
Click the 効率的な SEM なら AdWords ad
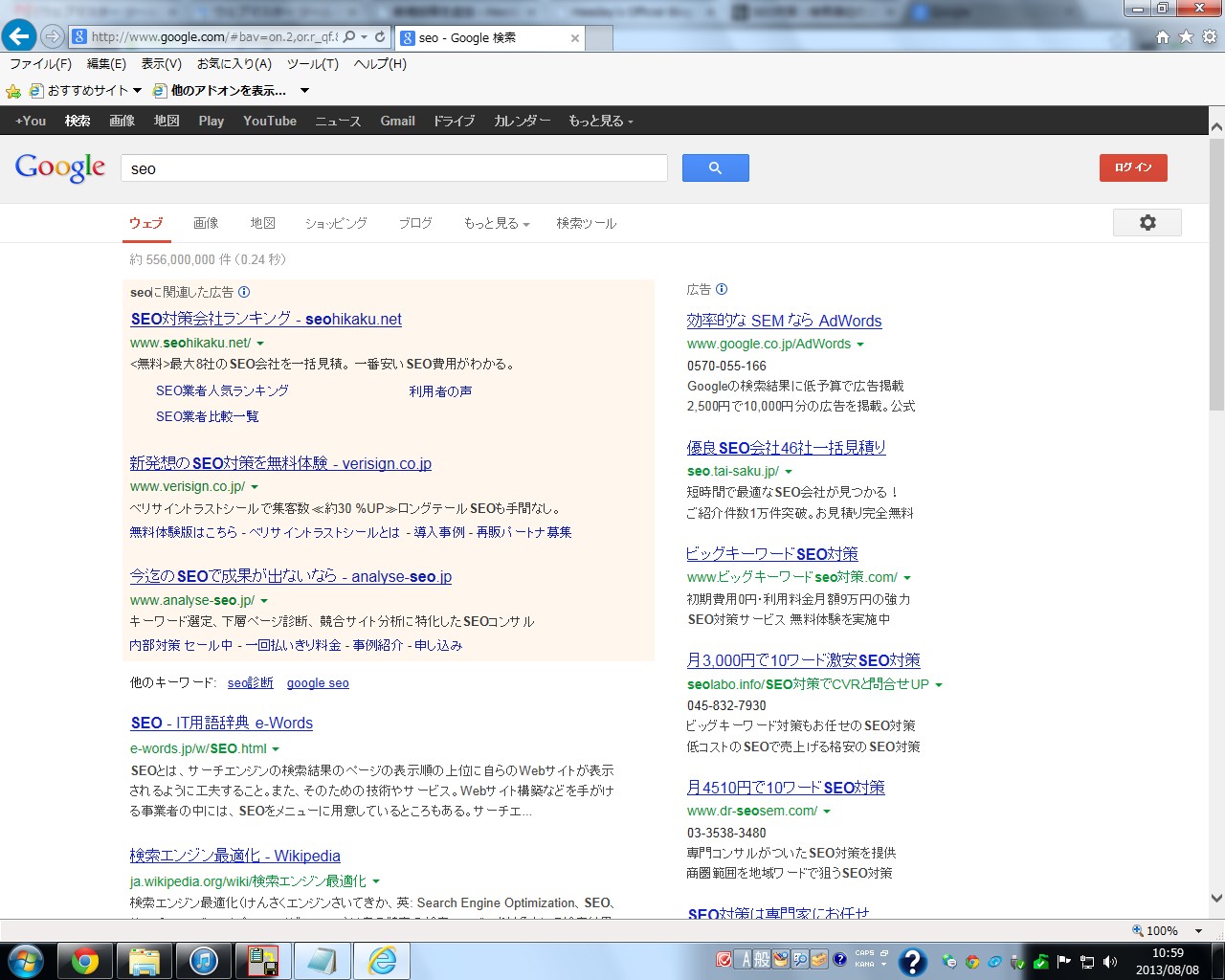(784, 321)
